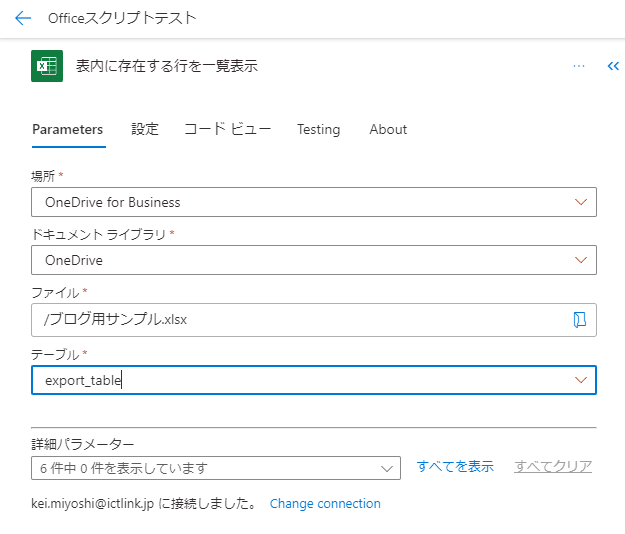Select the About tab

[x=388, y=130]
